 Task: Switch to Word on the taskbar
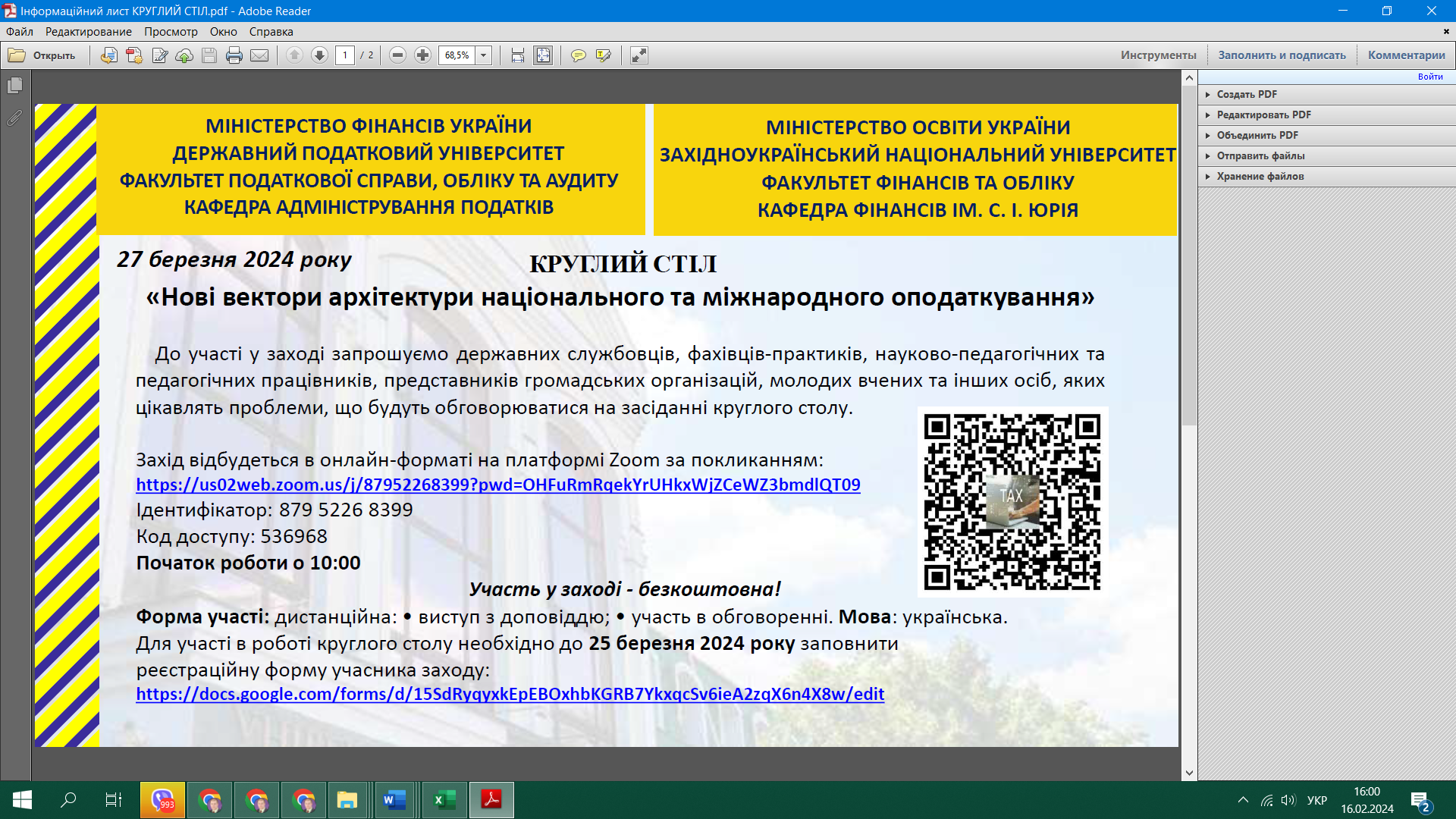(x=394, y=800)
